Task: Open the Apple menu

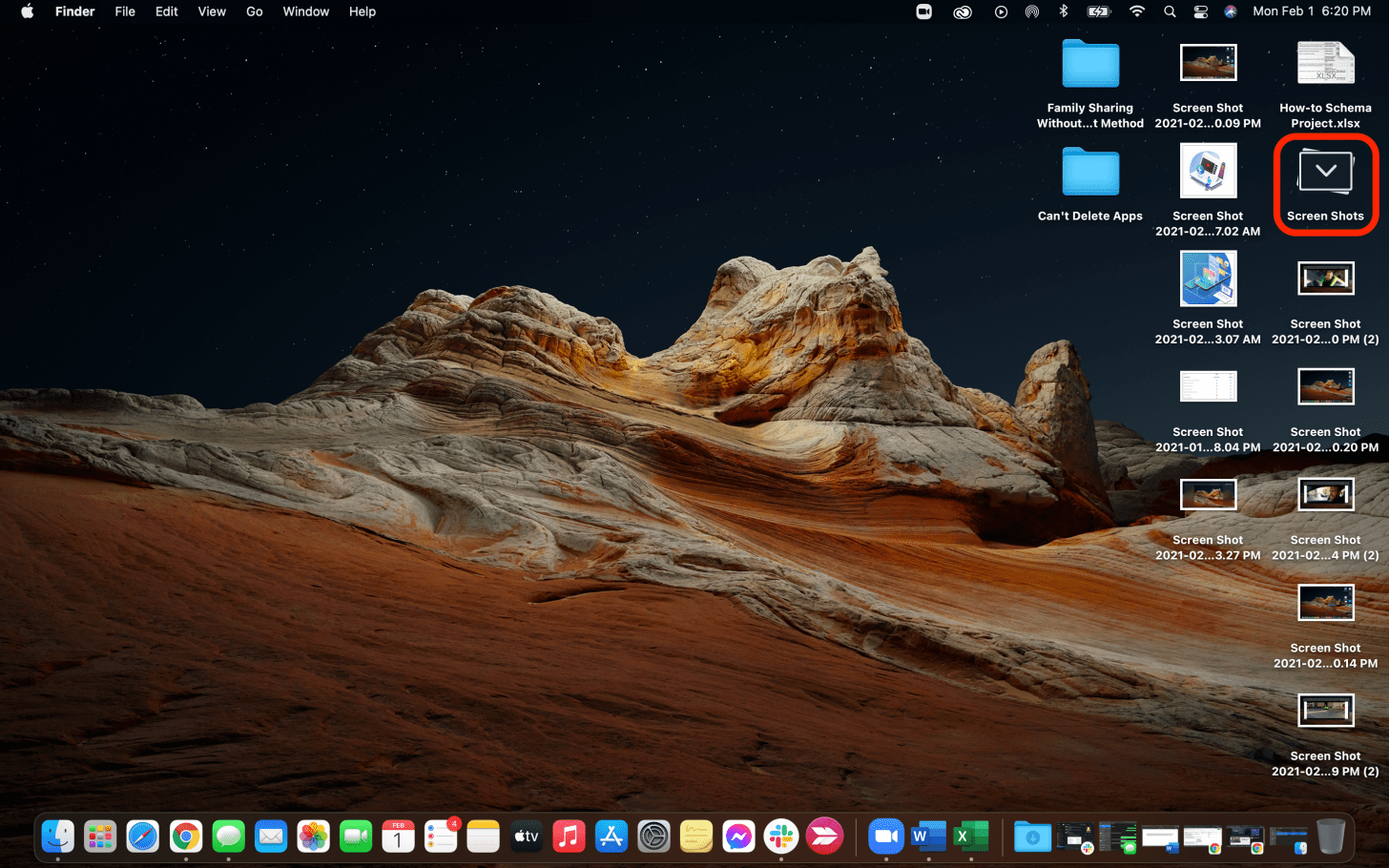Action: pos(27,11)
